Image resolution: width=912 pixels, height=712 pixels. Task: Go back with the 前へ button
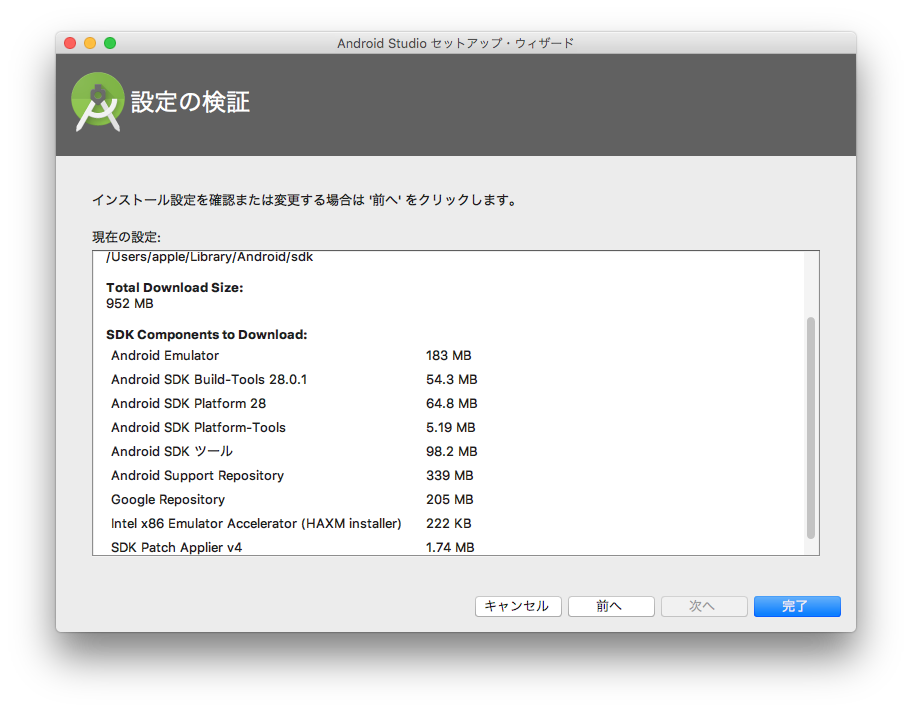tap(610, 606)
